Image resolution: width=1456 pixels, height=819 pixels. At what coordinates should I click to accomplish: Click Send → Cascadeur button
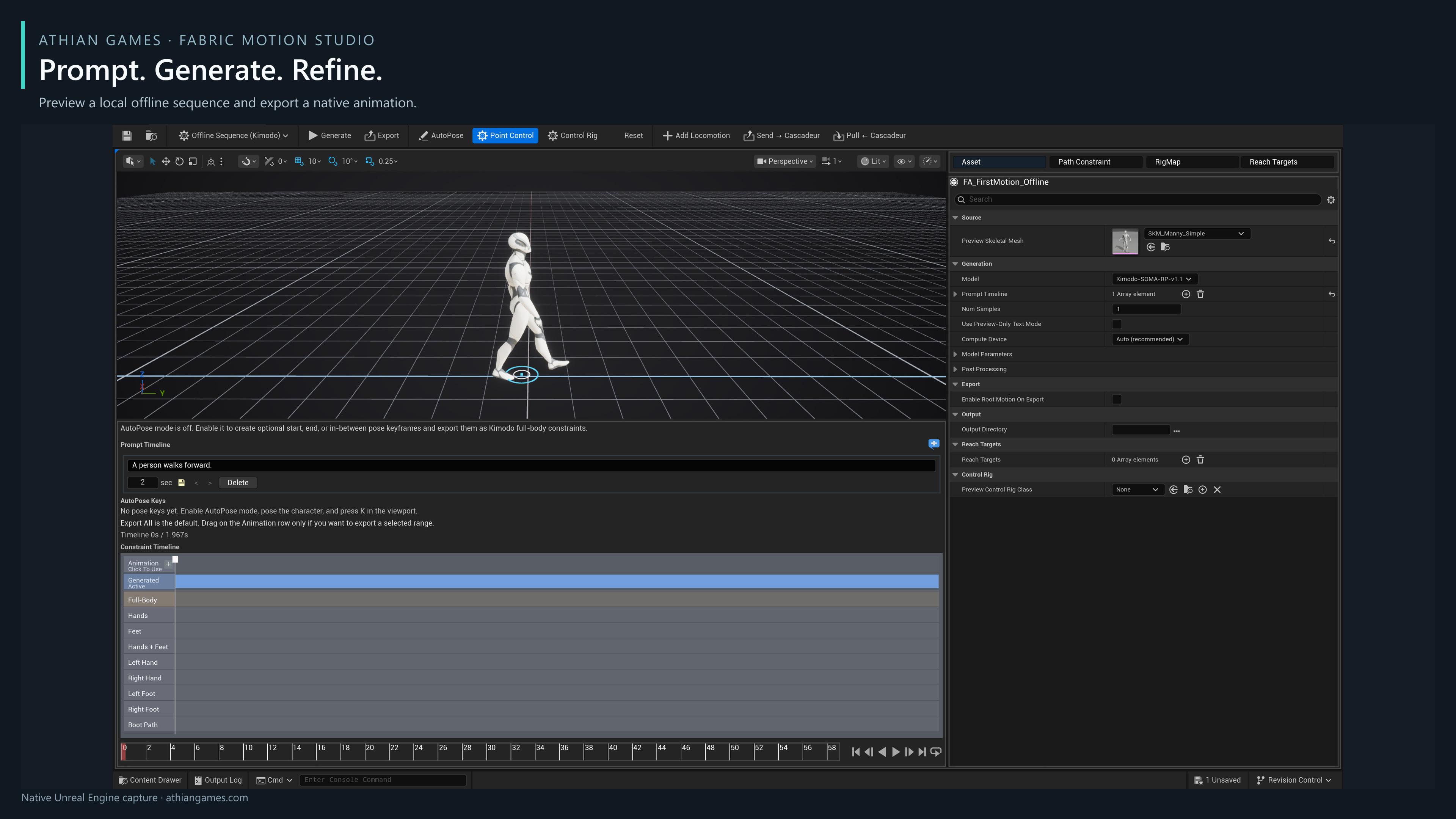tap(782, 136)
